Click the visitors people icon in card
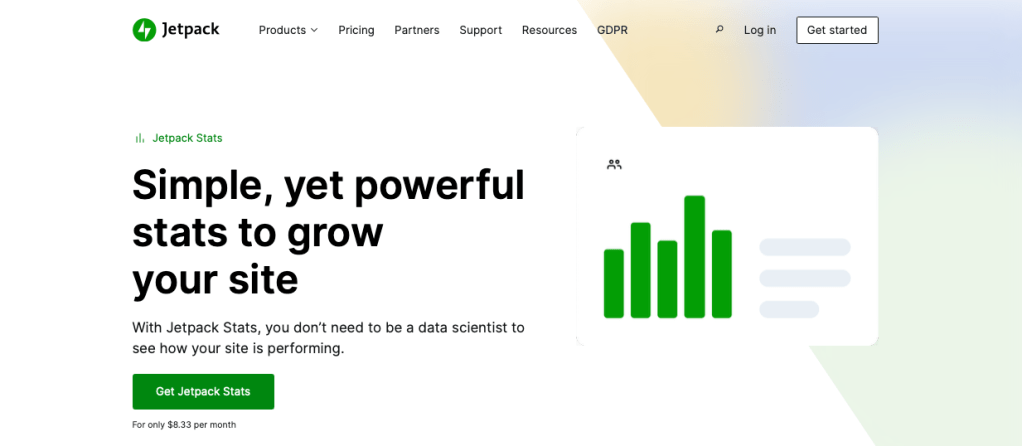Viewport: 1022px width, 446px height. pos(614,164)
